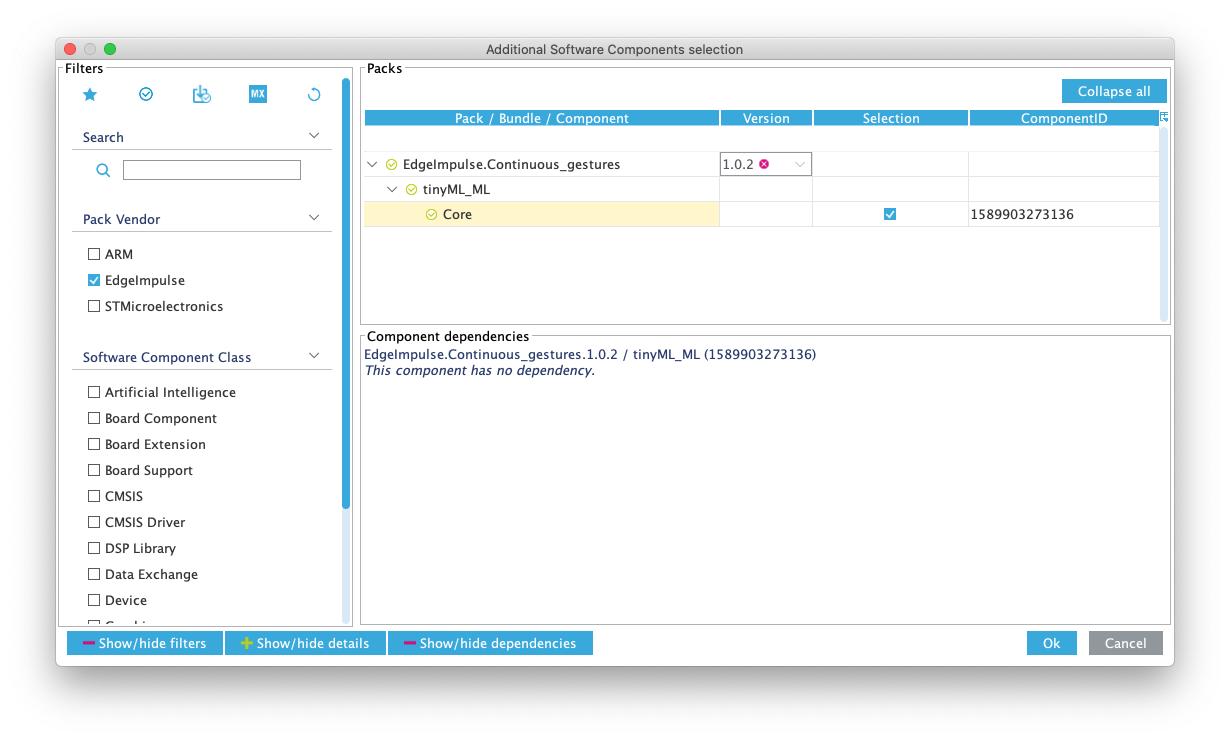Click Show/hide filters button
Viewport: 1230px width, 740px height.
pyautogui.click(x=145, y=643)
